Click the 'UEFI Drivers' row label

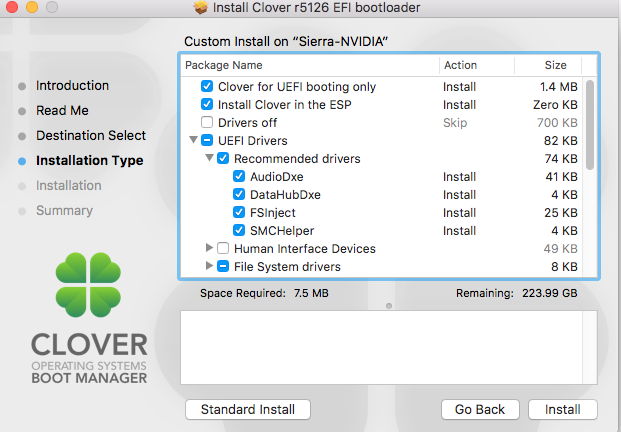pyautogui.click(x=253, y=141)
